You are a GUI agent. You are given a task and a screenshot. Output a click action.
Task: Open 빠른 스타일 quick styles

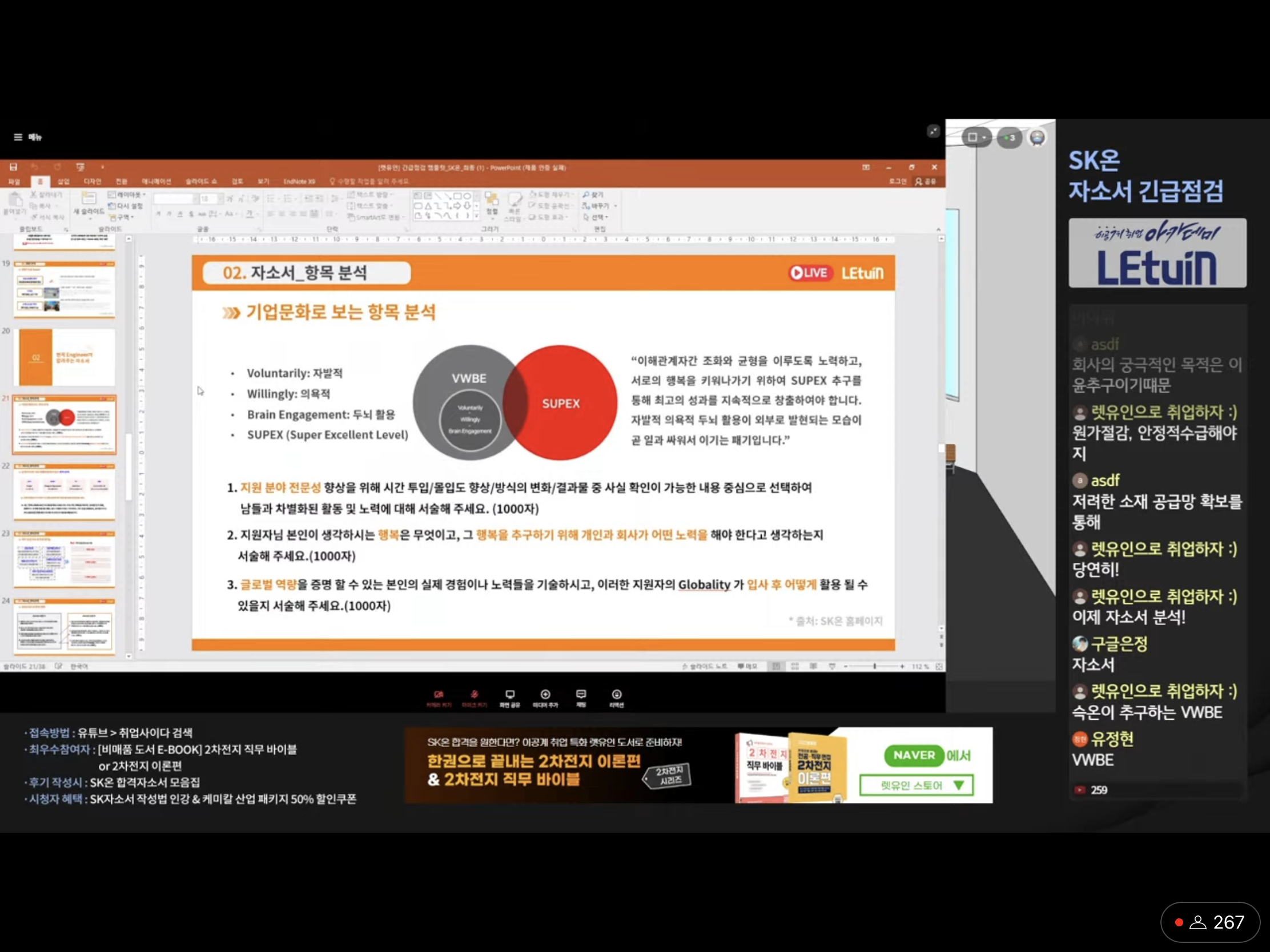(514, 206)
